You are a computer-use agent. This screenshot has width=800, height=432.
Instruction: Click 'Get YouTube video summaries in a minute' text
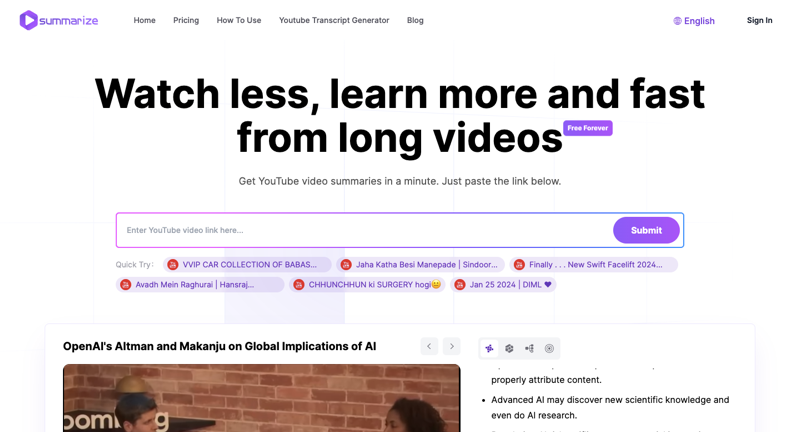point(399,181)
